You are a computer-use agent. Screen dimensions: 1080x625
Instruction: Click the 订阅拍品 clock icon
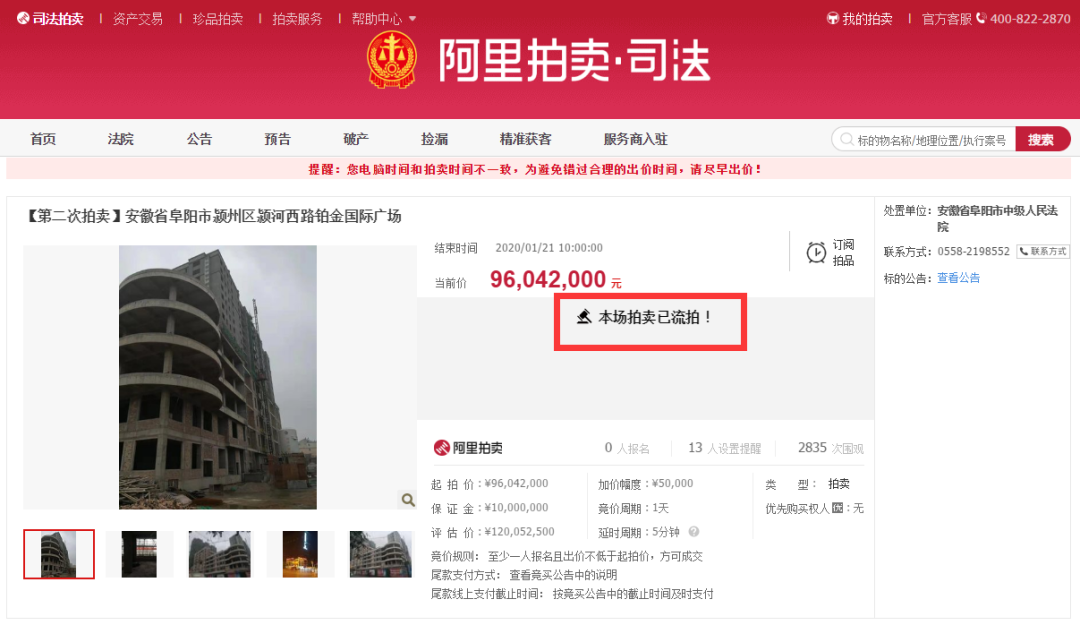click(816, 252)
